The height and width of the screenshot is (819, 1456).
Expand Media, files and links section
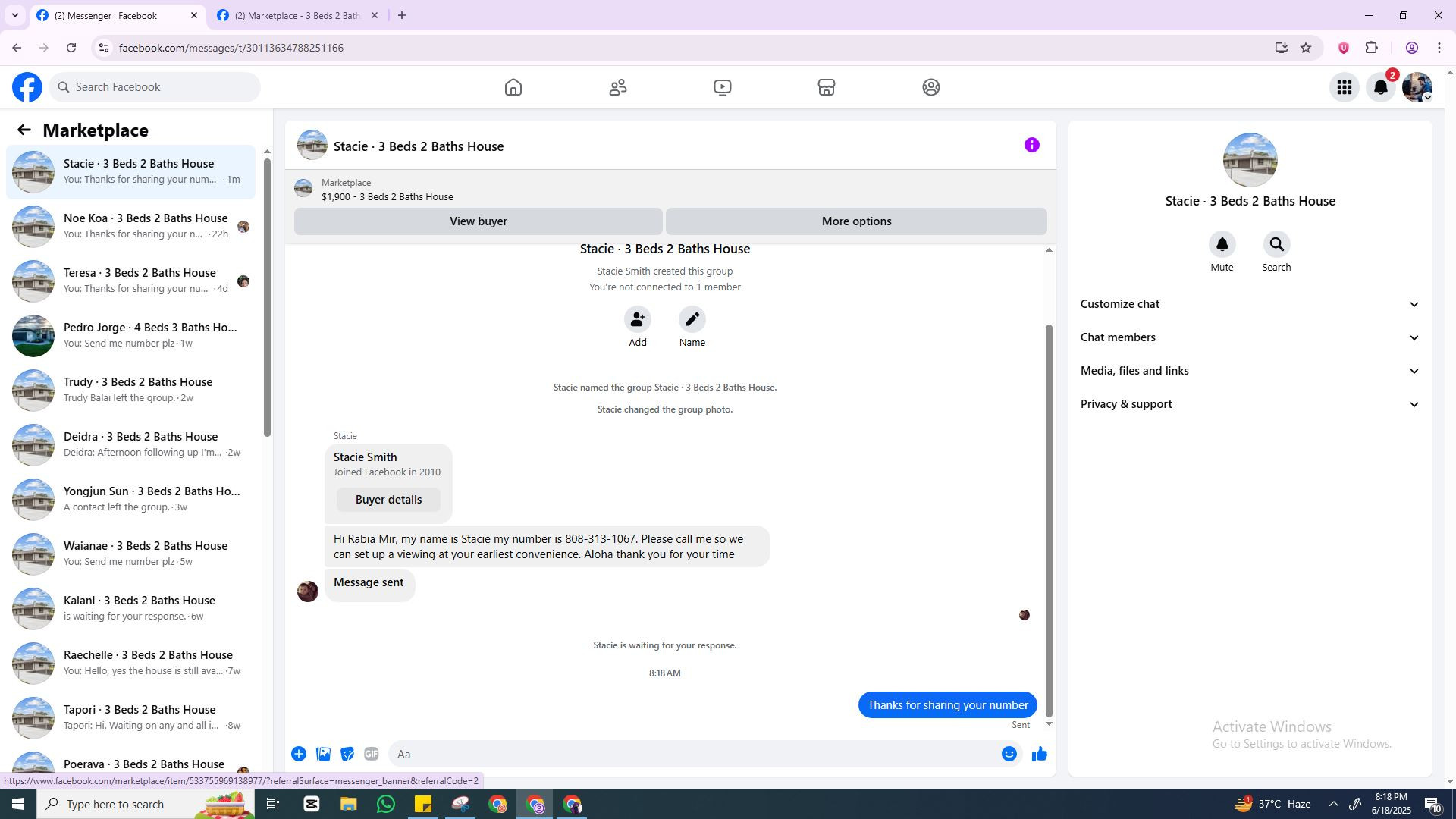tap(1250, 371)
